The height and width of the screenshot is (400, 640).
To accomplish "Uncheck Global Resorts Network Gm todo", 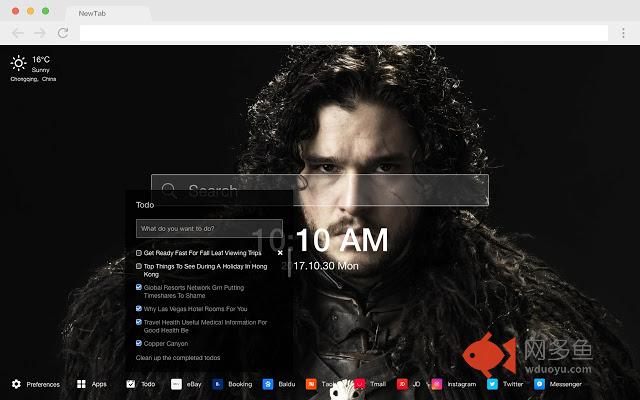I will click(x=139, y=287).
